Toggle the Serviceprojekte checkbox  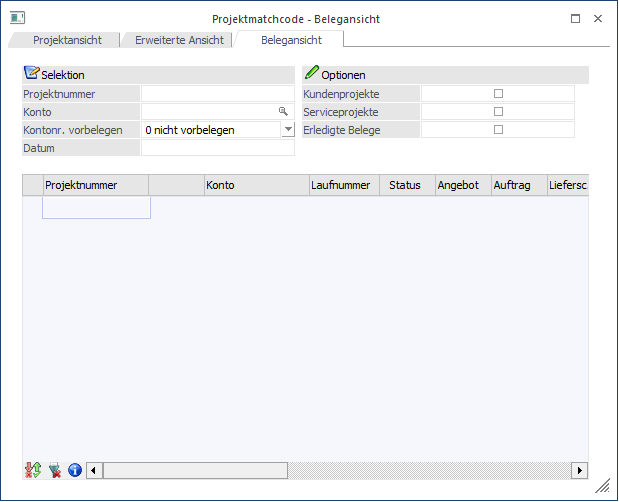[498, 111]
